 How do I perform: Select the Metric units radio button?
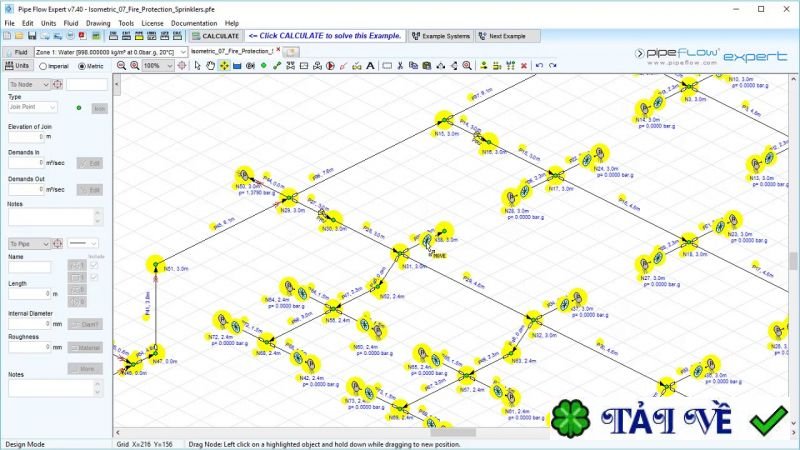point(82,66)
